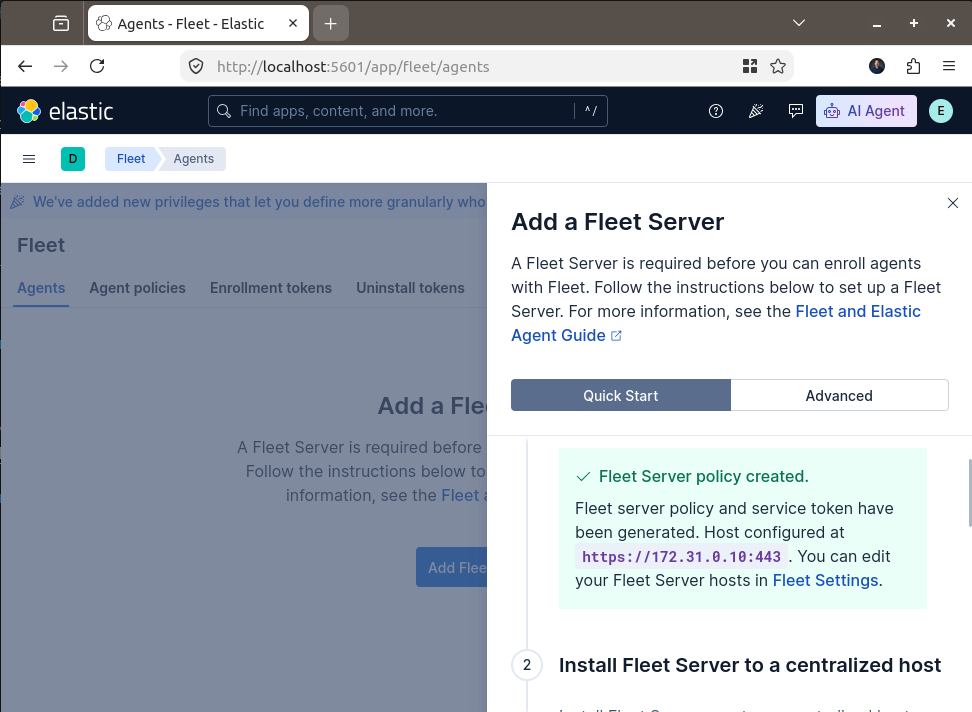Click the Agents breadcrumb
Image resolution: width=972 pixels, height=712 pixels.
(193, 159)
